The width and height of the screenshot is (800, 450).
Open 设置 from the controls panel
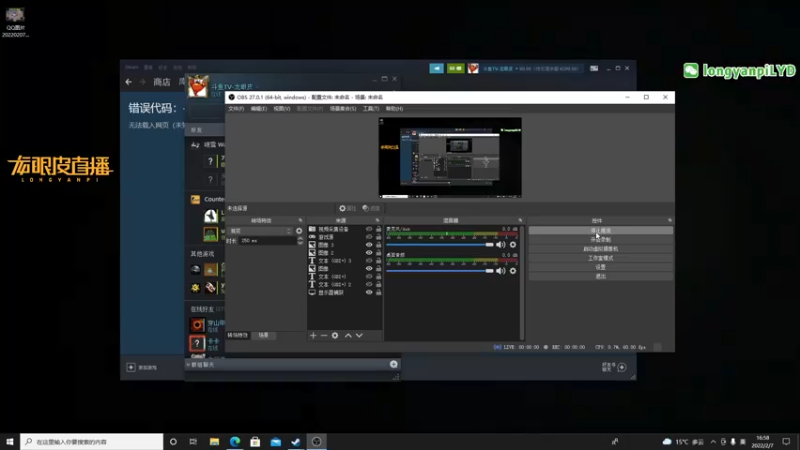(x=601, y=267)
